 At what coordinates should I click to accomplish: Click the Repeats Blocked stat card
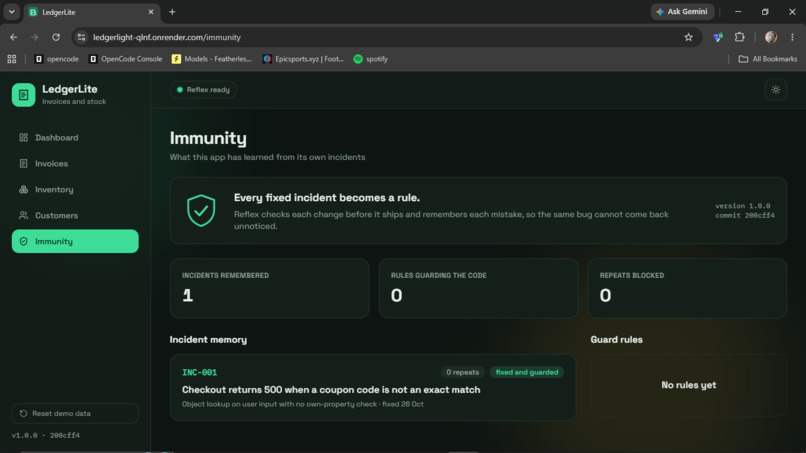point(687,288)
